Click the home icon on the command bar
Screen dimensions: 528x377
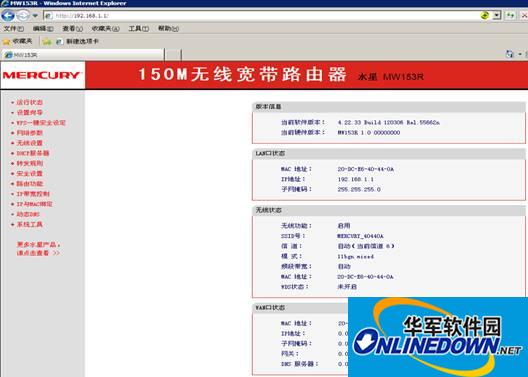(x=510, y=54)
